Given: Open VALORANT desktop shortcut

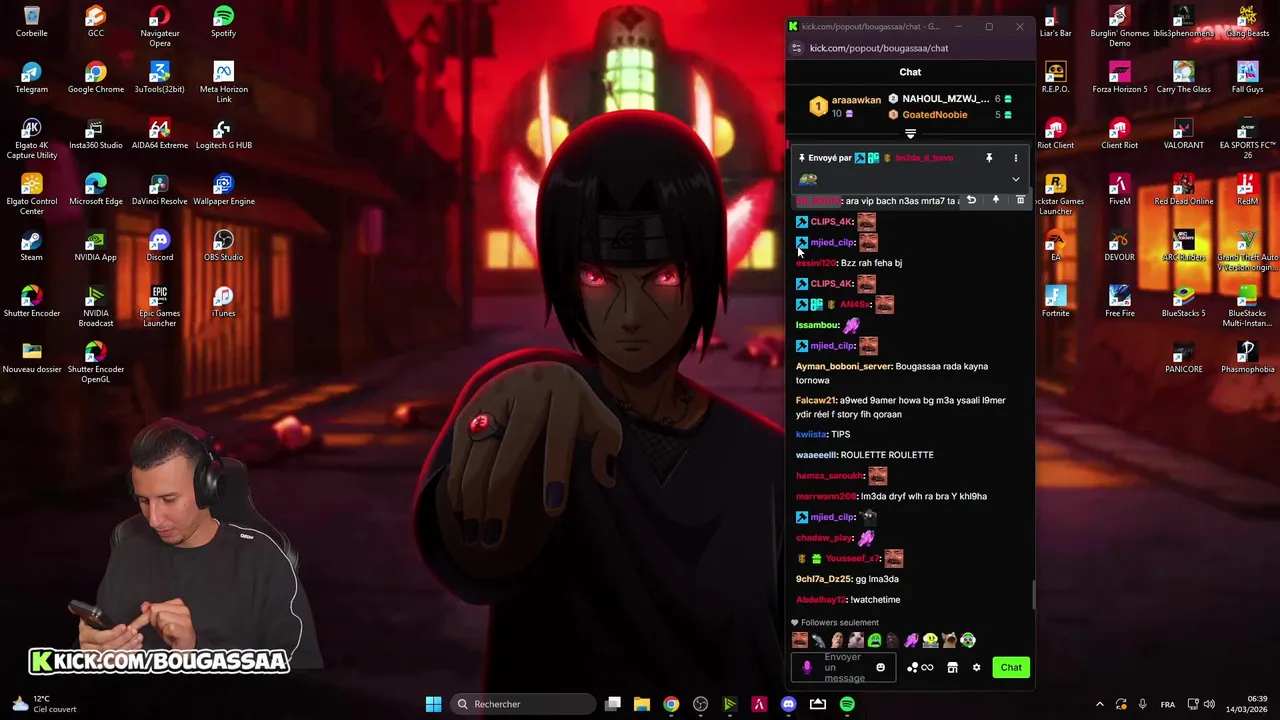Looking at the screenshot, I should [x=1184, y=134].
